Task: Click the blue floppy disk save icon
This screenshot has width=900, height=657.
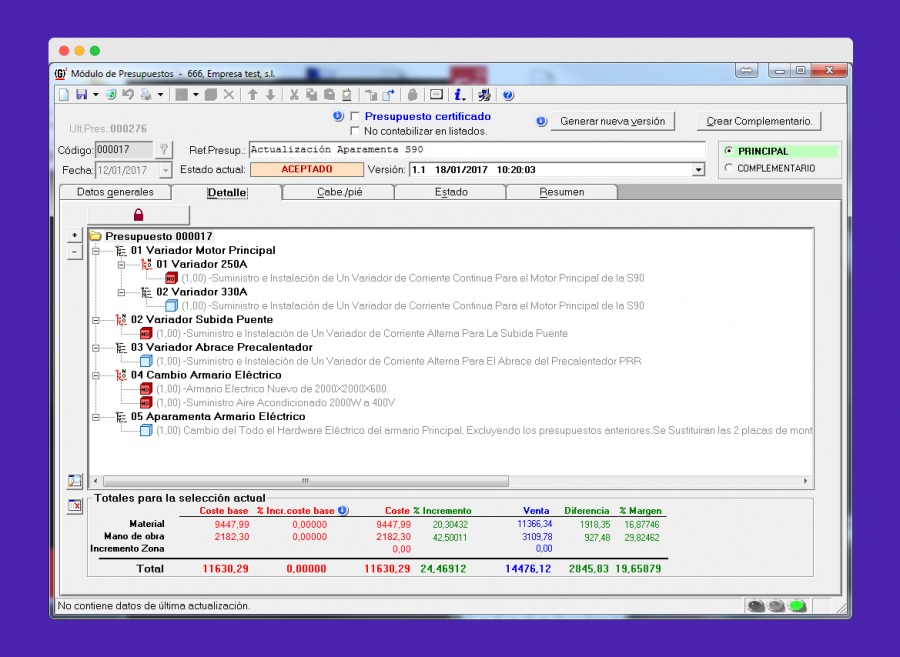Action: pyautogui.click(x=82, y=95)
